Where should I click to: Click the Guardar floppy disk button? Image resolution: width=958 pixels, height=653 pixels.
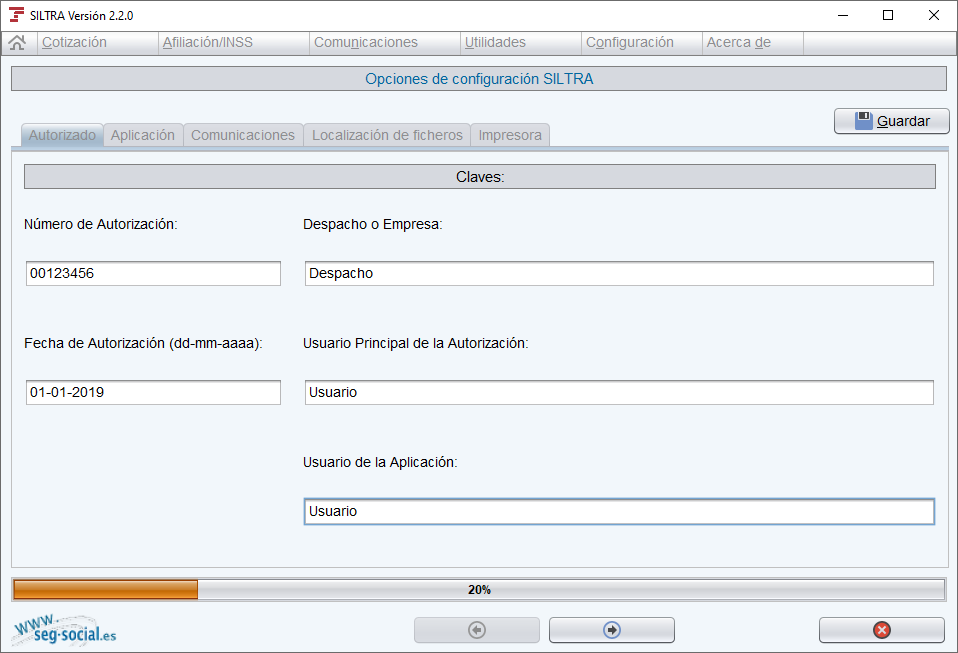pos(891,121)
